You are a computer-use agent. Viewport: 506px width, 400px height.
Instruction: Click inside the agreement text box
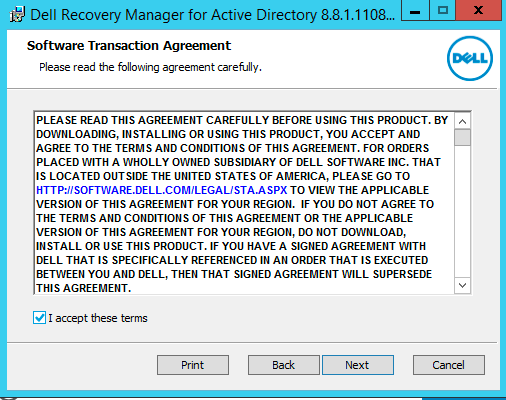point(244,203)
